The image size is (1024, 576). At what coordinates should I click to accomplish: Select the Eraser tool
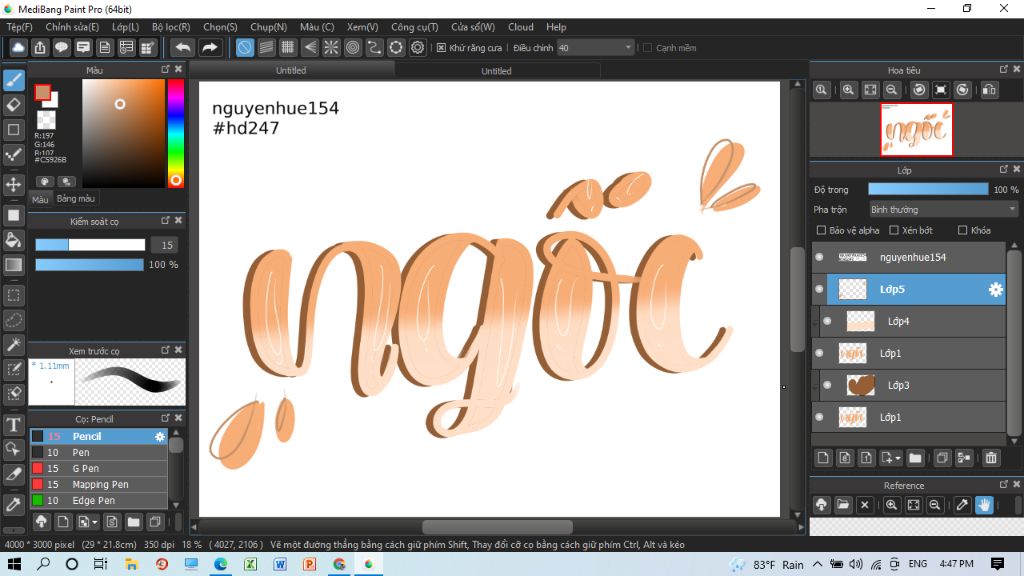pyautogui.click(x=14, y=104)
